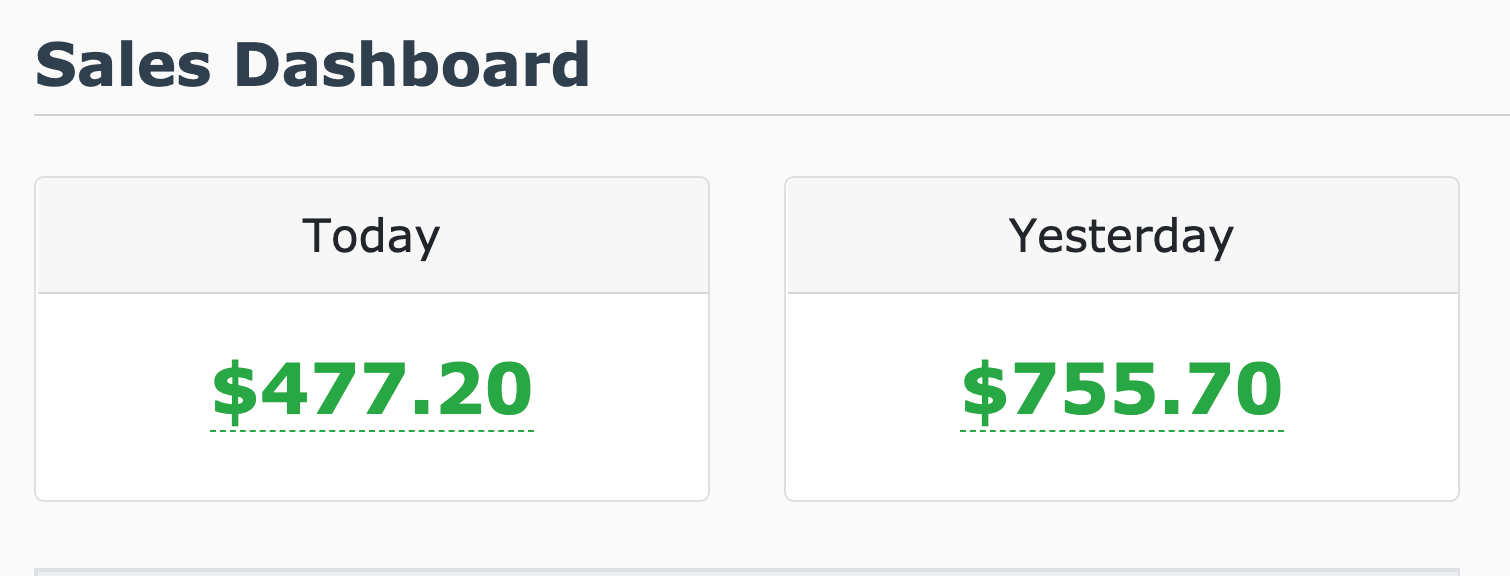Screen dimensions: 1510x576
Task: Click the gap between the two cards
Action: click(x=747, y=340)
